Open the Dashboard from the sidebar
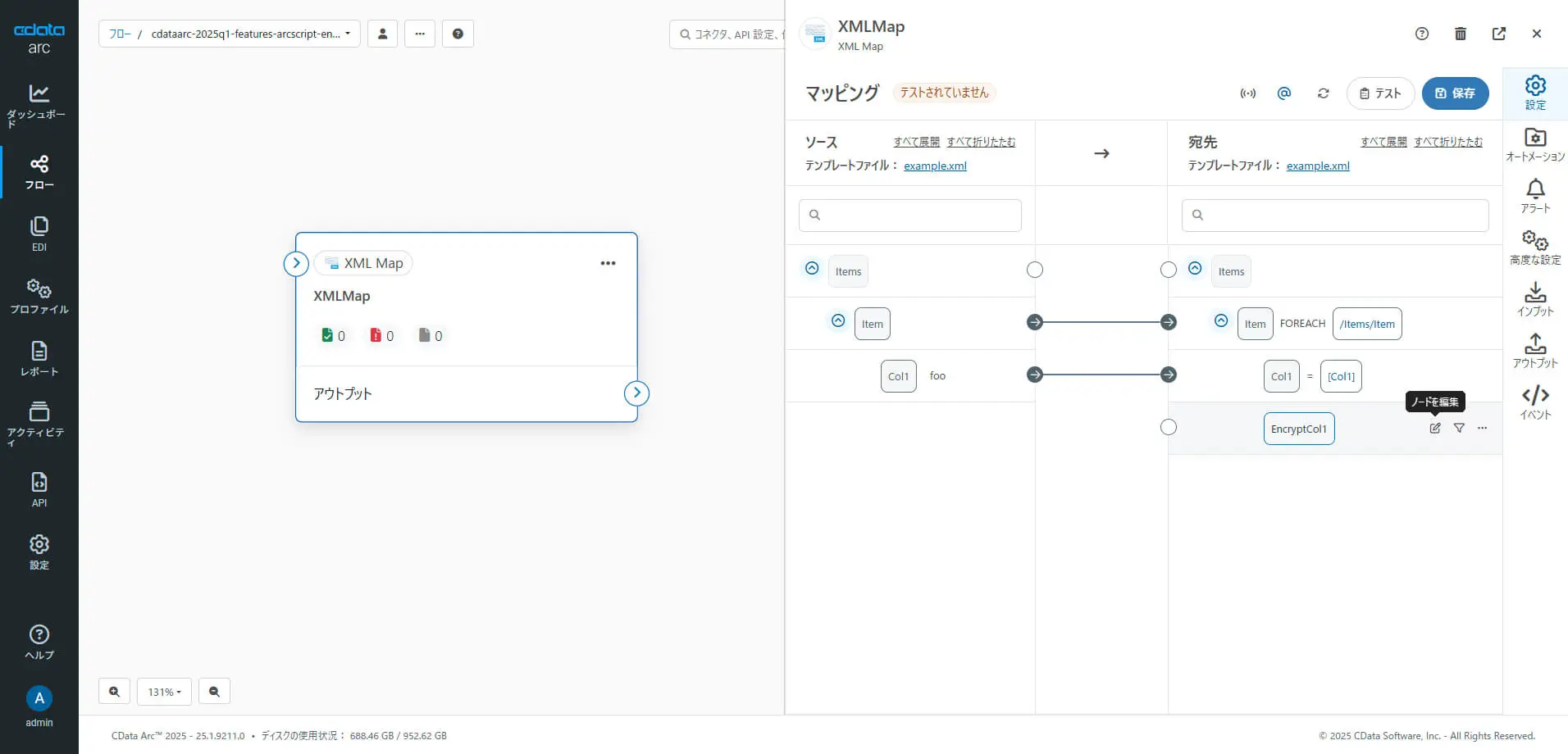The height and width of the screenshot is (754, 1568). click(39, 106)
